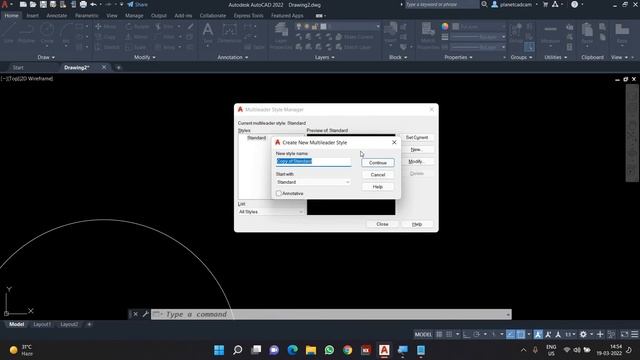The width and height of the screenshot is (640, 360).
Task: Toggle Show annotation objects in status bar
Action: [x=538, y=334]
